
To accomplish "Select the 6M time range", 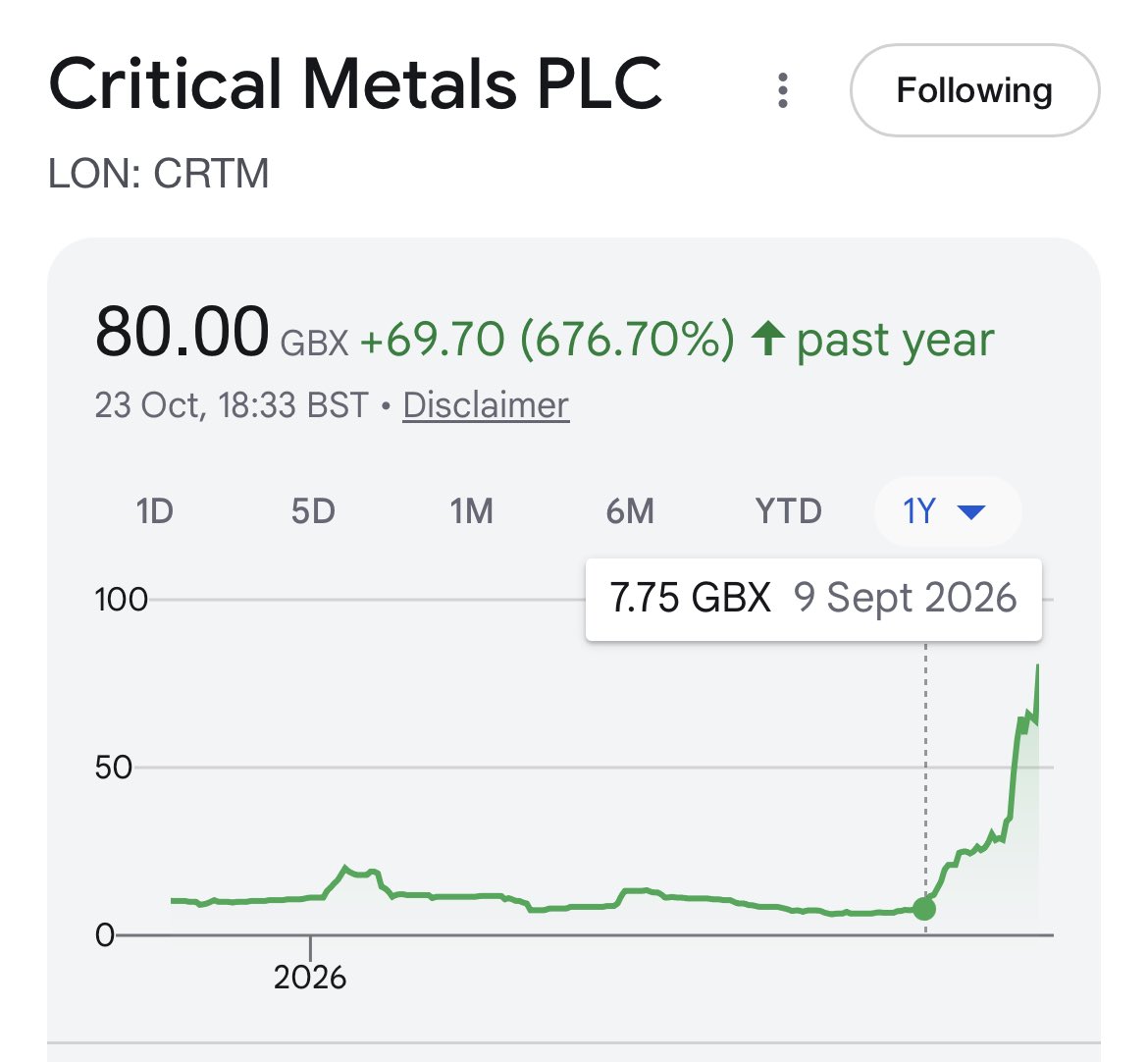I will click(x=630, y=511).
